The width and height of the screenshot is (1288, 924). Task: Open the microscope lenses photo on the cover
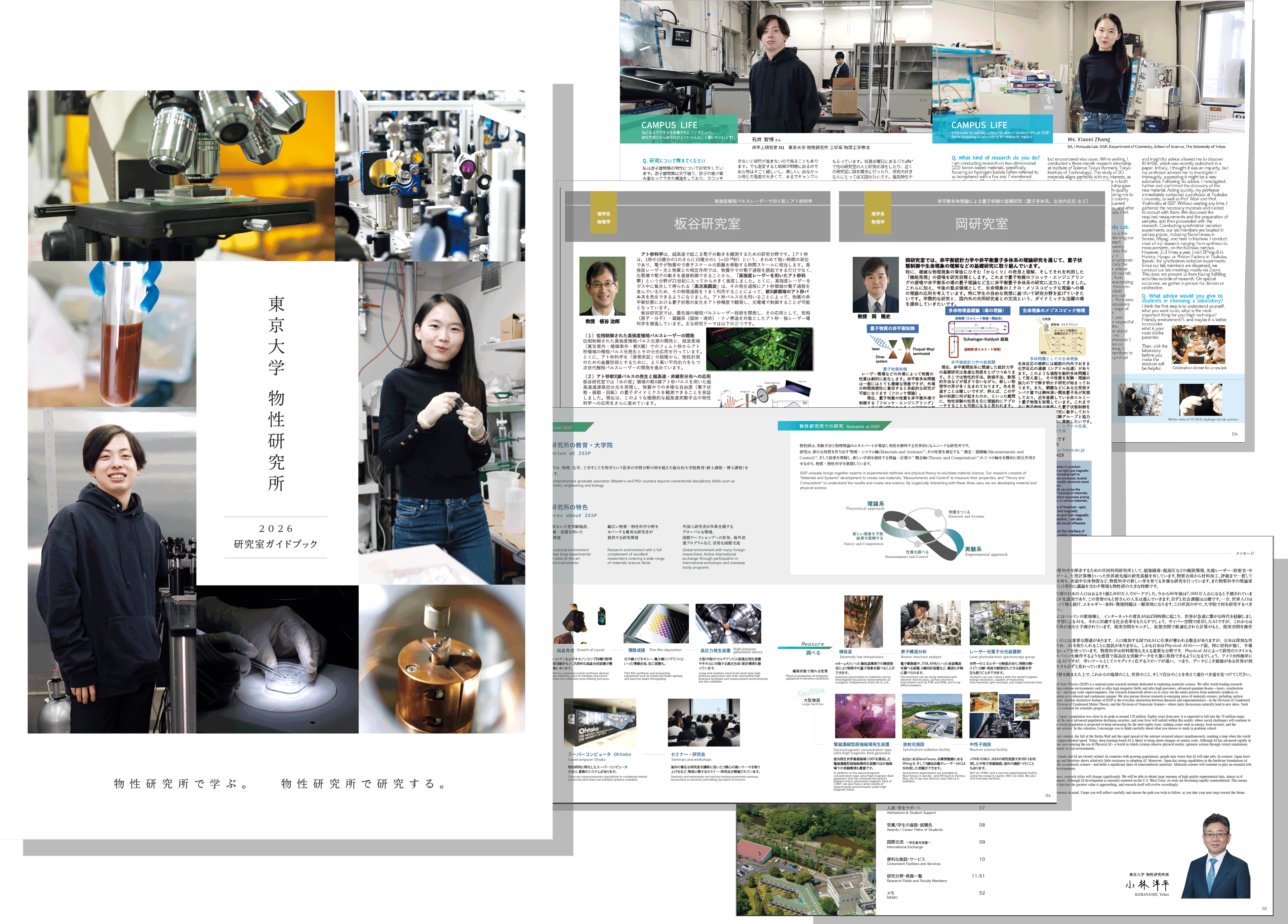tap(181, 176)
